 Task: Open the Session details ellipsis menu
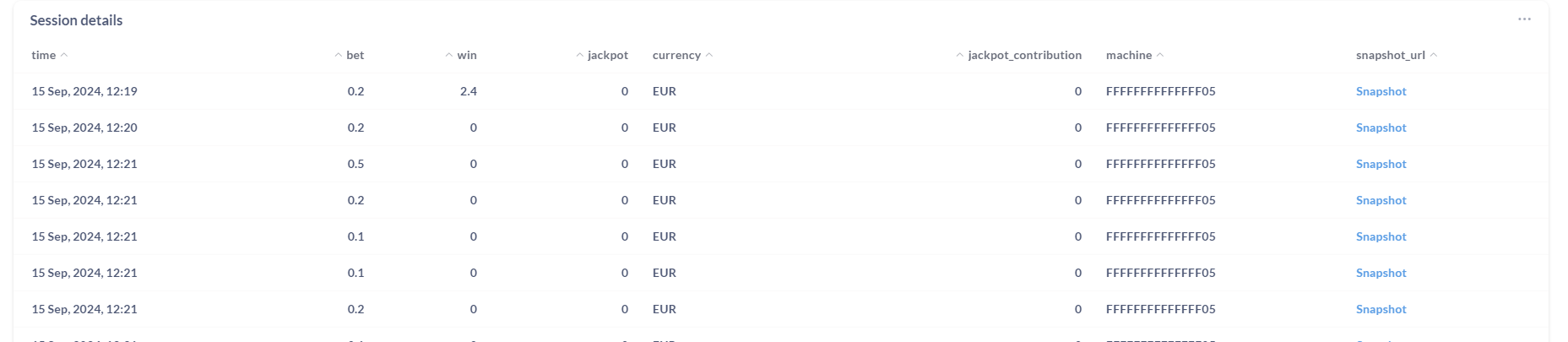tap(1523, 19)
